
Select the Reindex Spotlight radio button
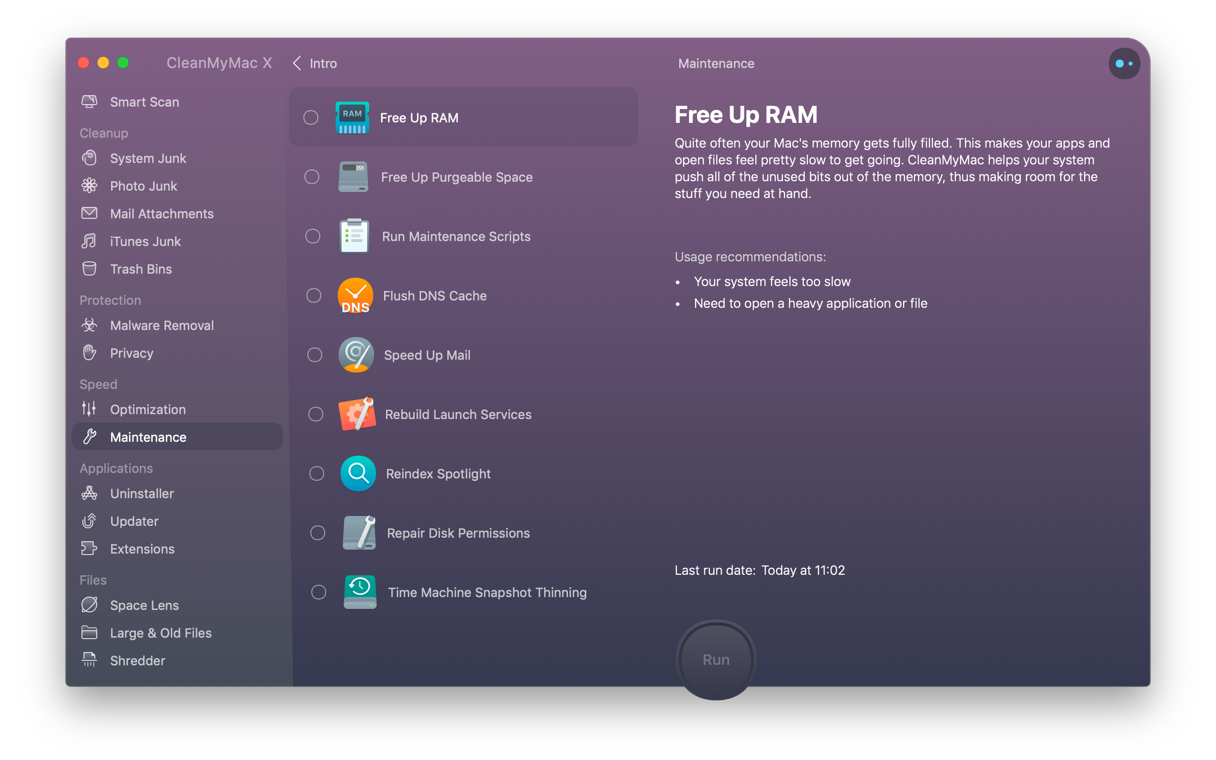point(317,474)
